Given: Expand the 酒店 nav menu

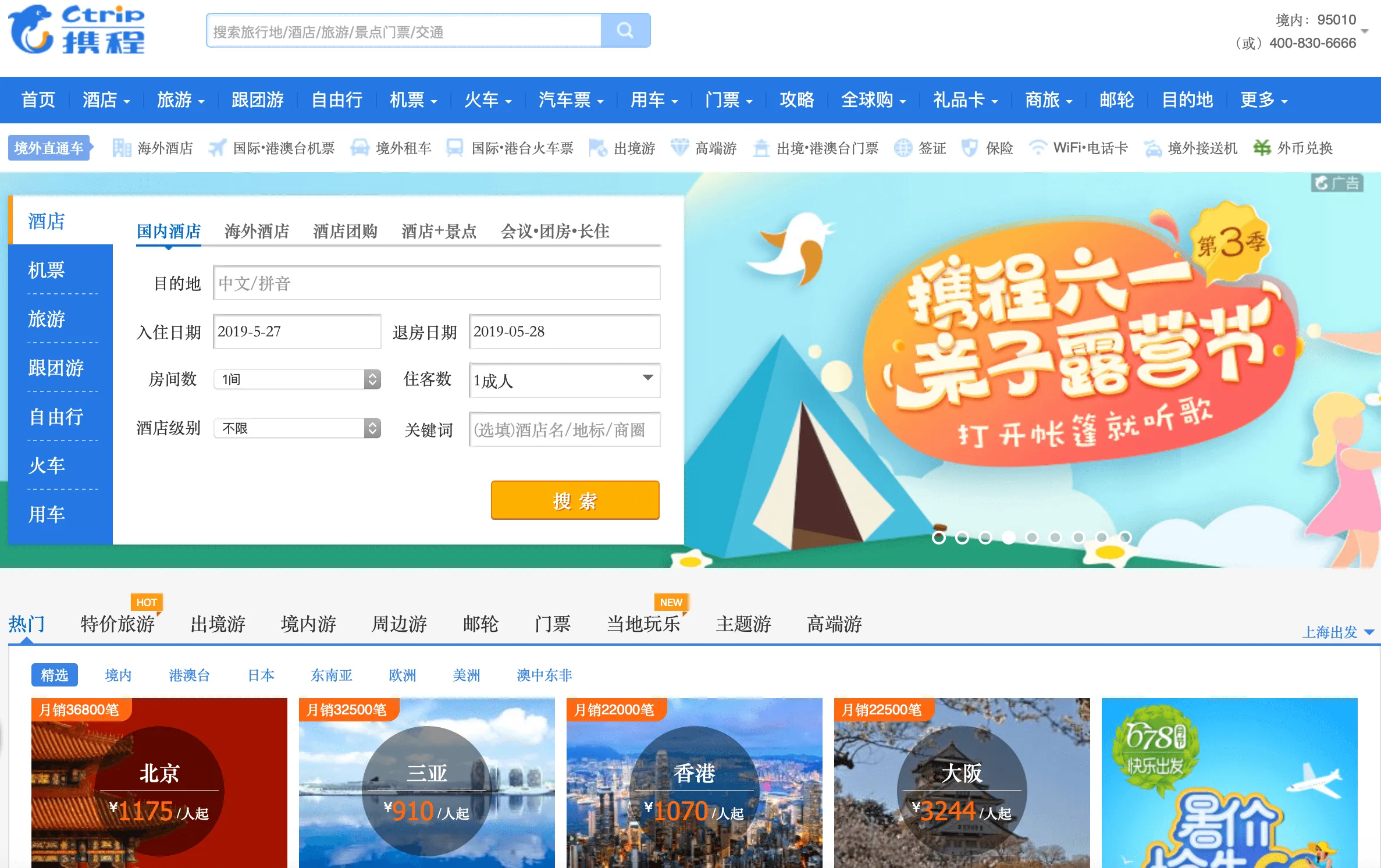Looking at the screenshot, I should pos(106,100).
